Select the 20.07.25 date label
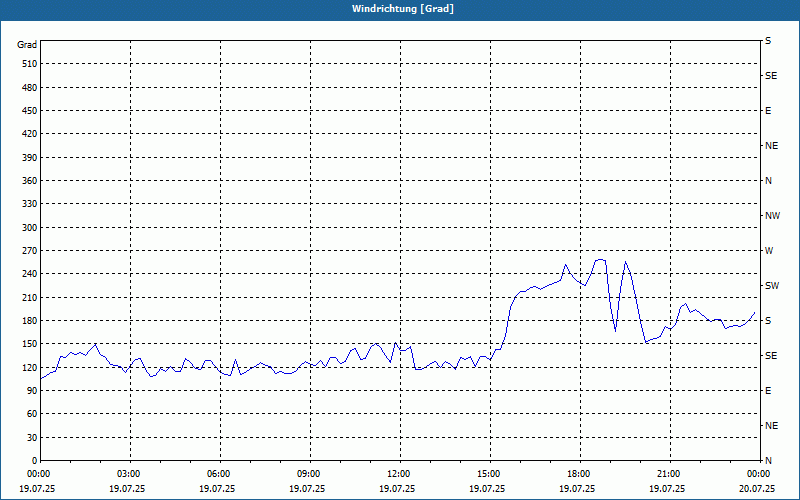The image size is (800, 500). [758, 488]
